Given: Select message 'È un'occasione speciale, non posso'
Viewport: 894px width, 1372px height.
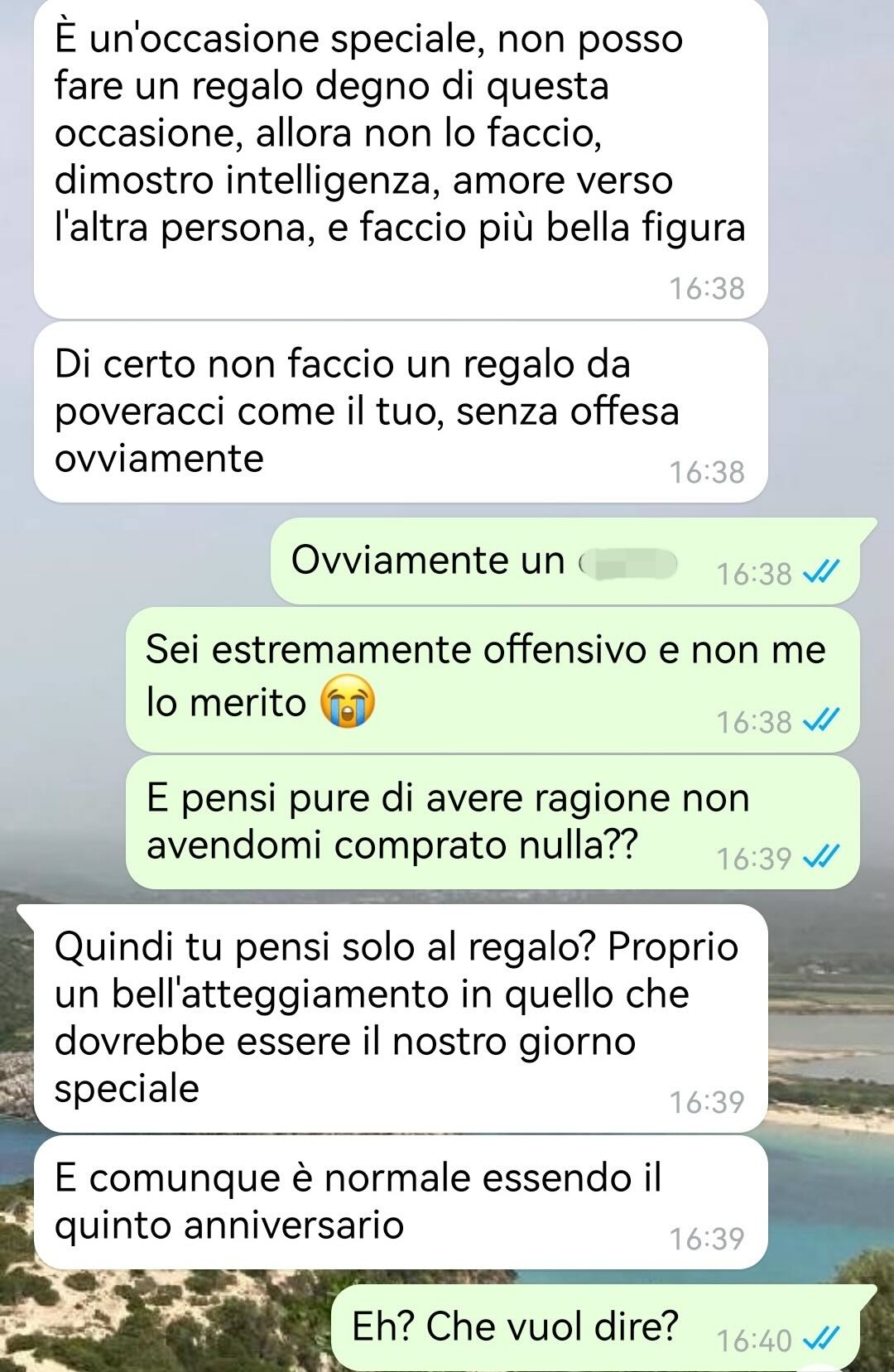Looking at the screenshot, I should (x=401, y=158).
